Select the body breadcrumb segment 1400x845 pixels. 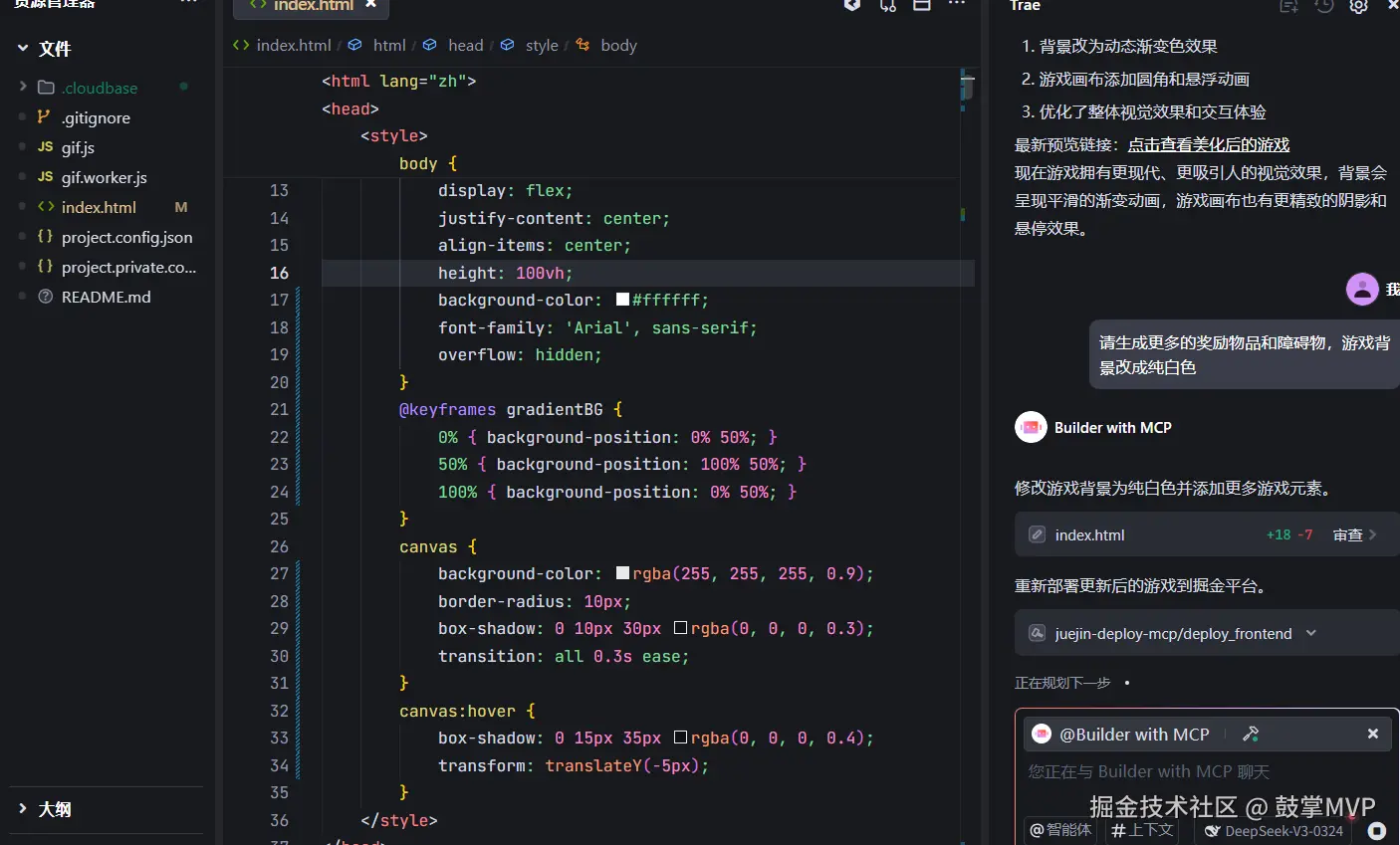point(618,45)
